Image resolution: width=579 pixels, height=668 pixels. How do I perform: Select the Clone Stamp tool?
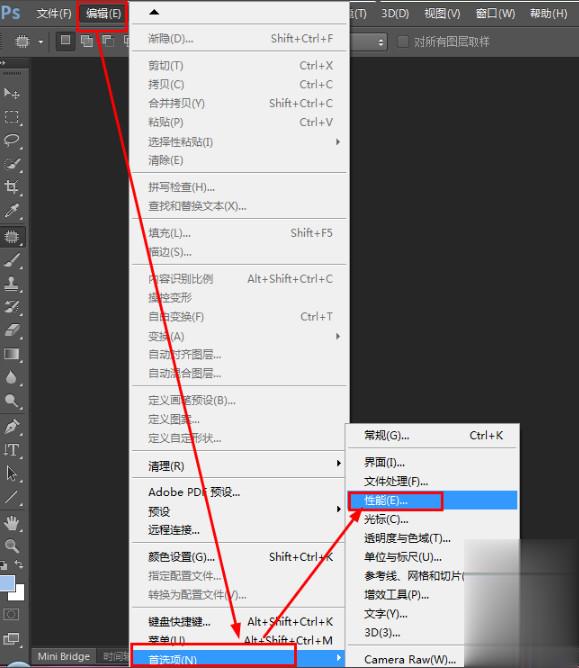(11, 283)
